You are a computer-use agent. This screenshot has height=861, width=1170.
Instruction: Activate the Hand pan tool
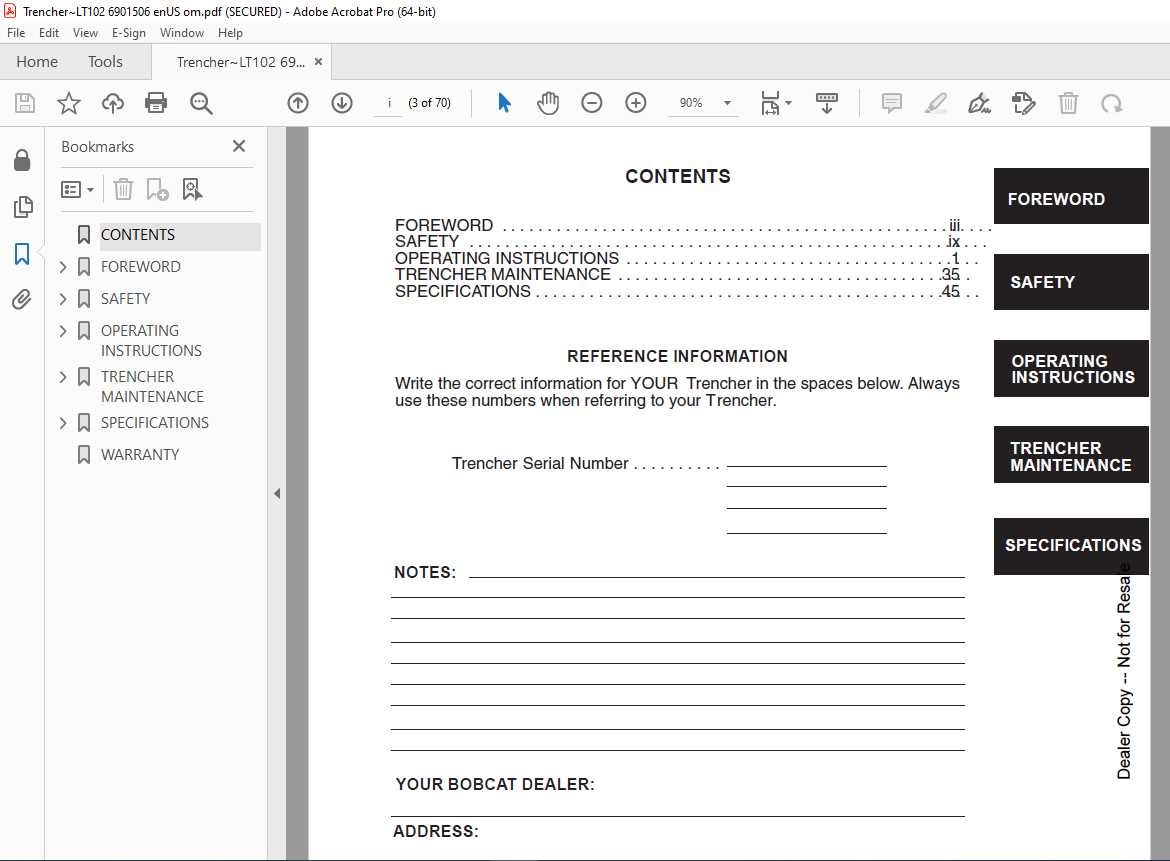548,103
